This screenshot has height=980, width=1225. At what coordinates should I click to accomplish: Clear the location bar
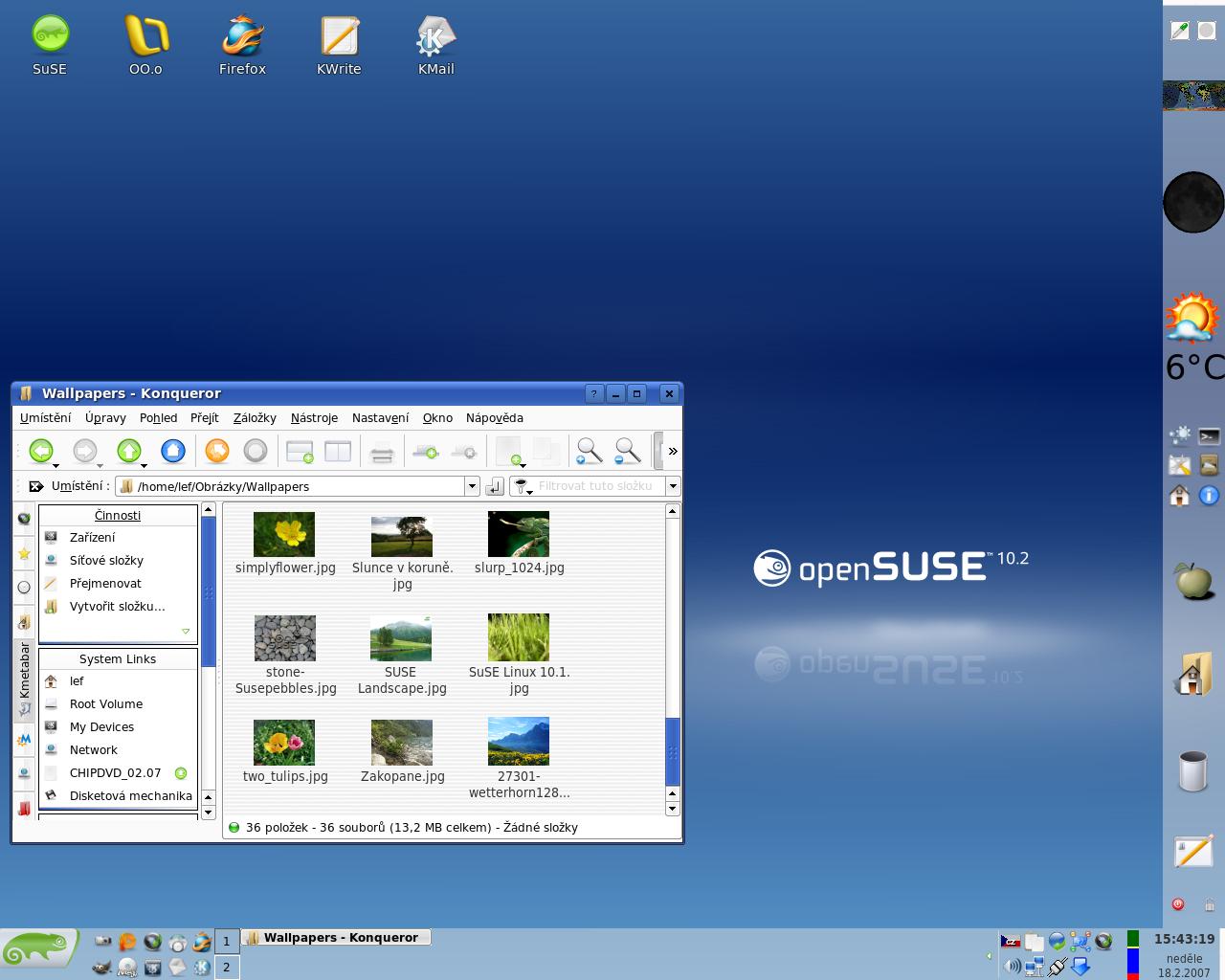[35, 486]
